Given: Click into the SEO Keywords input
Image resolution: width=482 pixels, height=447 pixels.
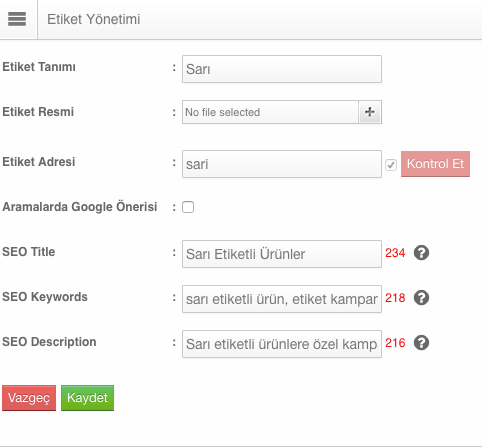Looking at the screenshot, I should tap(282, 299).
